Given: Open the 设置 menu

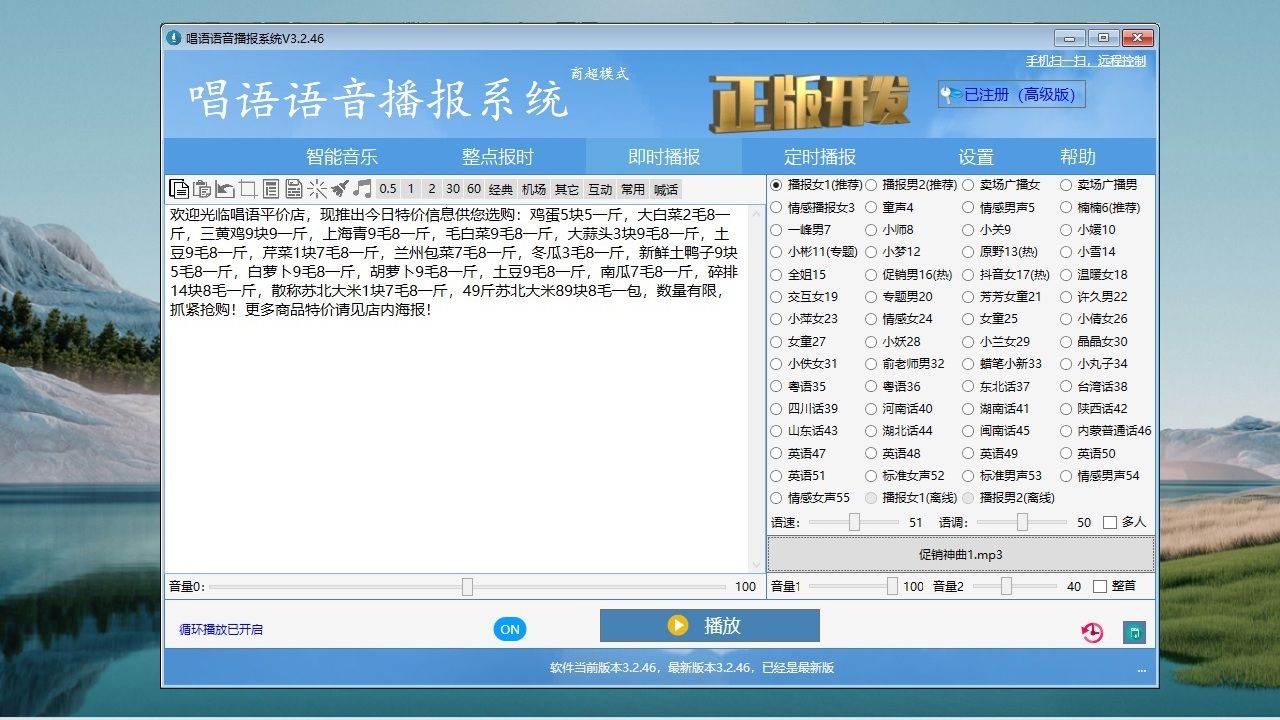Looking at the screenshot, I should [x=976, y=156].
